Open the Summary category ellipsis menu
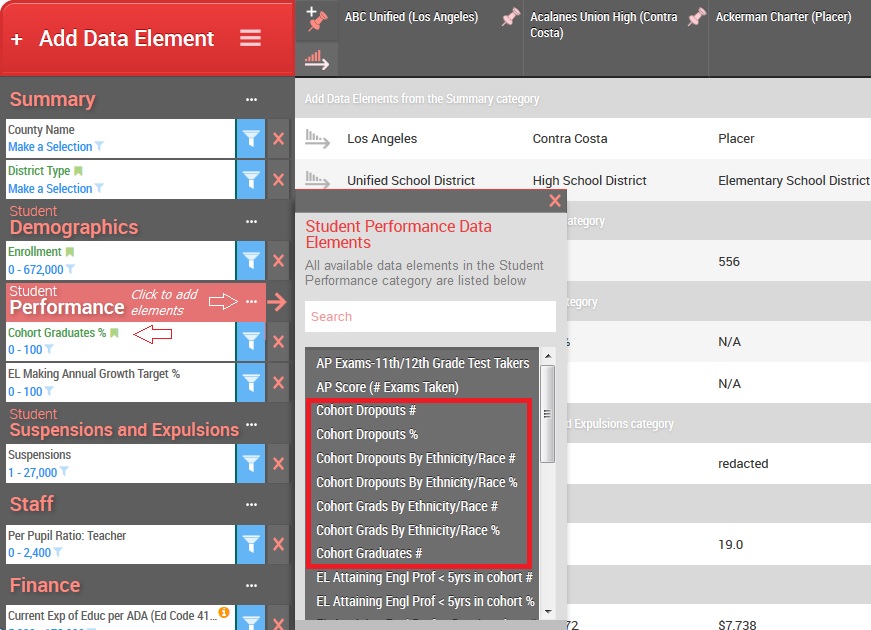 coord(251,100)
